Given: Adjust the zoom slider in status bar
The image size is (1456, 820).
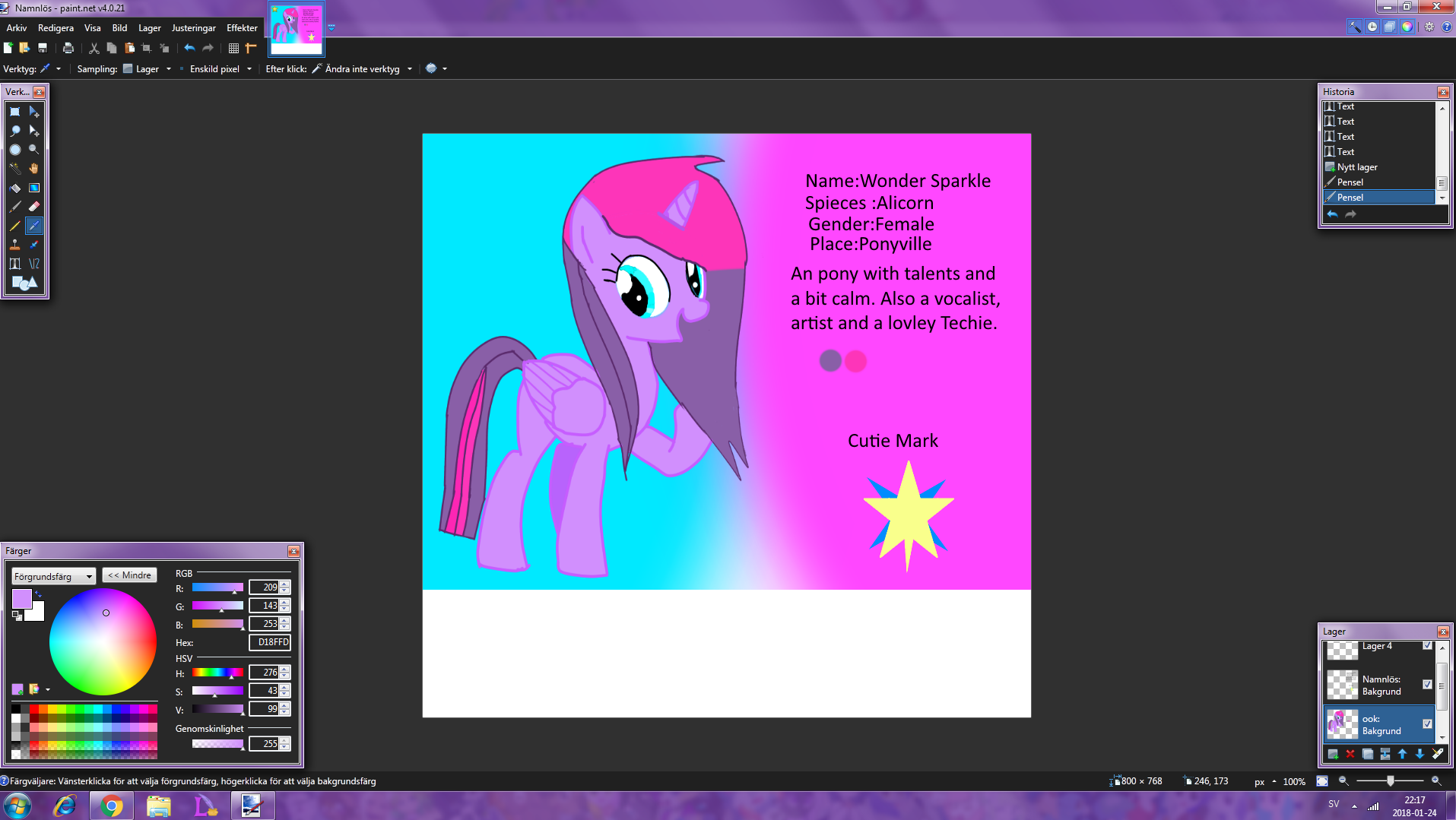Looking at the screenshot, I should (1390, 780).
